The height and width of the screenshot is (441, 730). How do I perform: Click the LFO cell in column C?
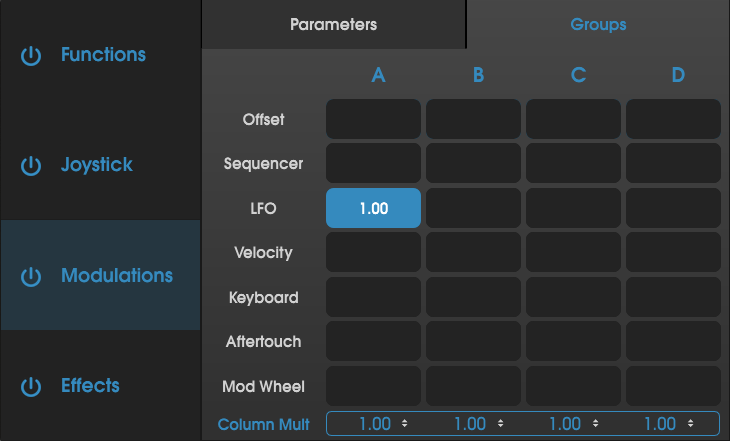click(574, 208)
